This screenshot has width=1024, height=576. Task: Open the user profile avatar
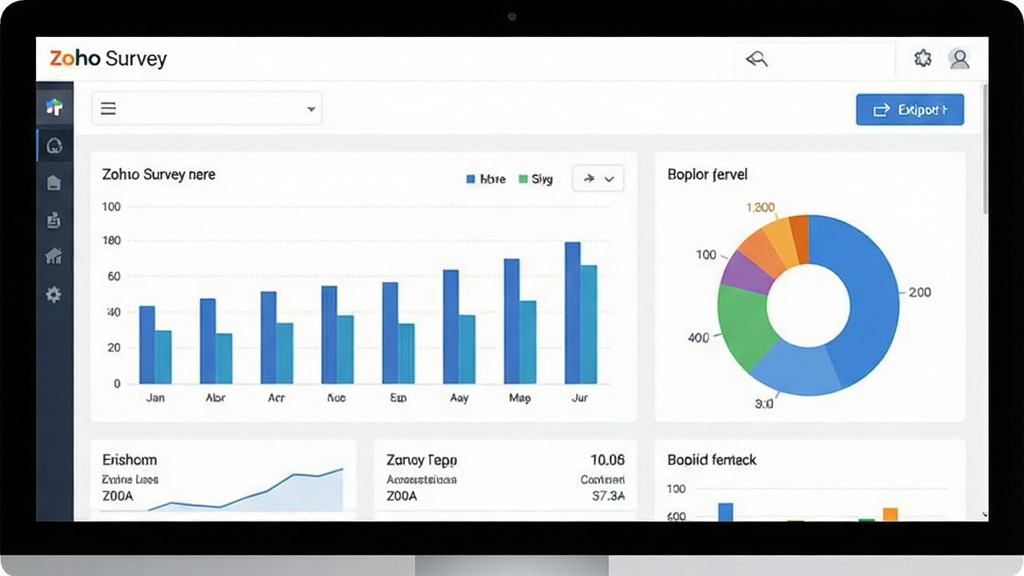click(x=959, y=59)
